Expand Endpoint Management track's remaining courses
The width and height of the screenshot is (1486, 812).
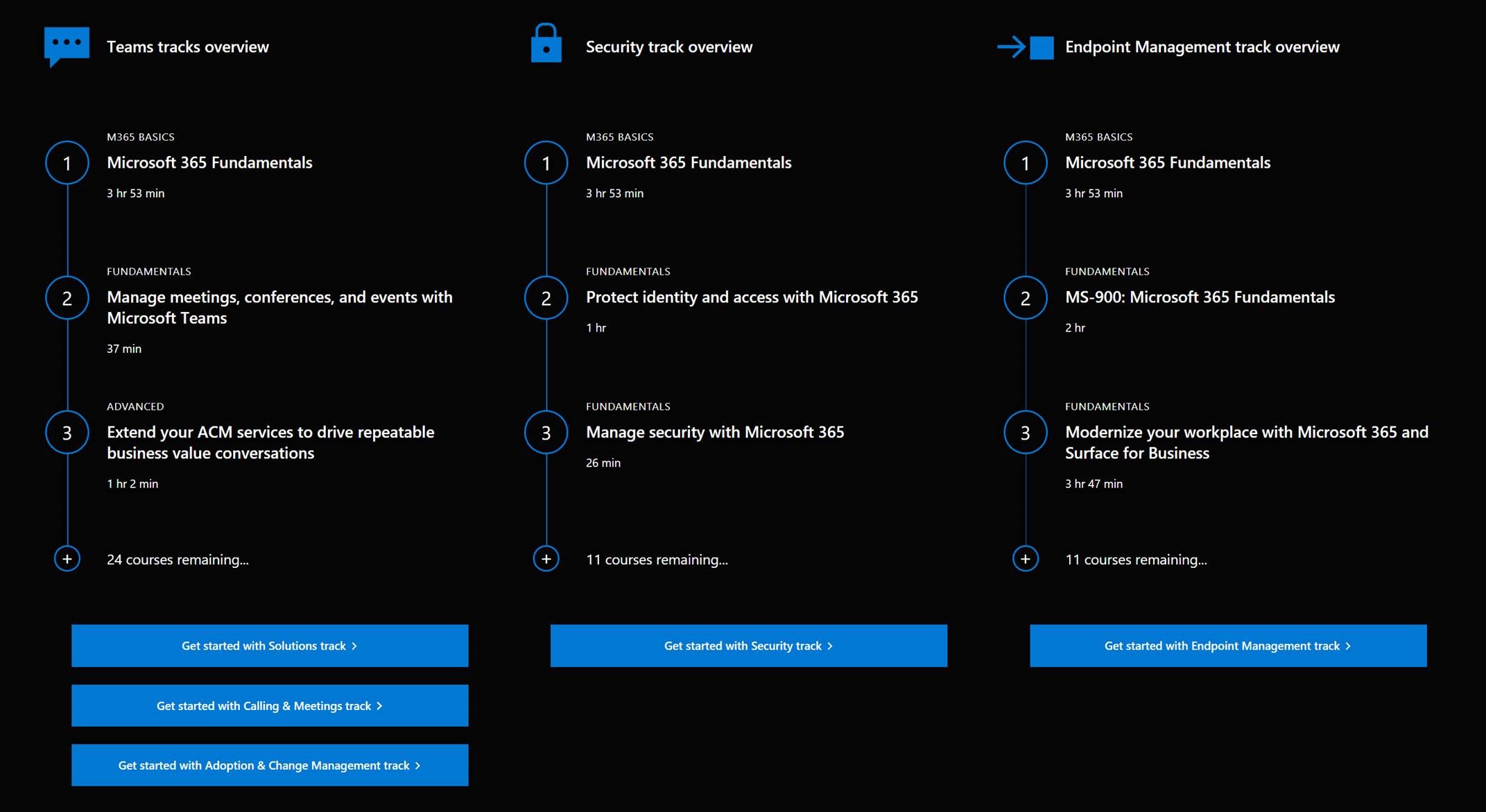pyautogui.click(x=1026, y=559)
